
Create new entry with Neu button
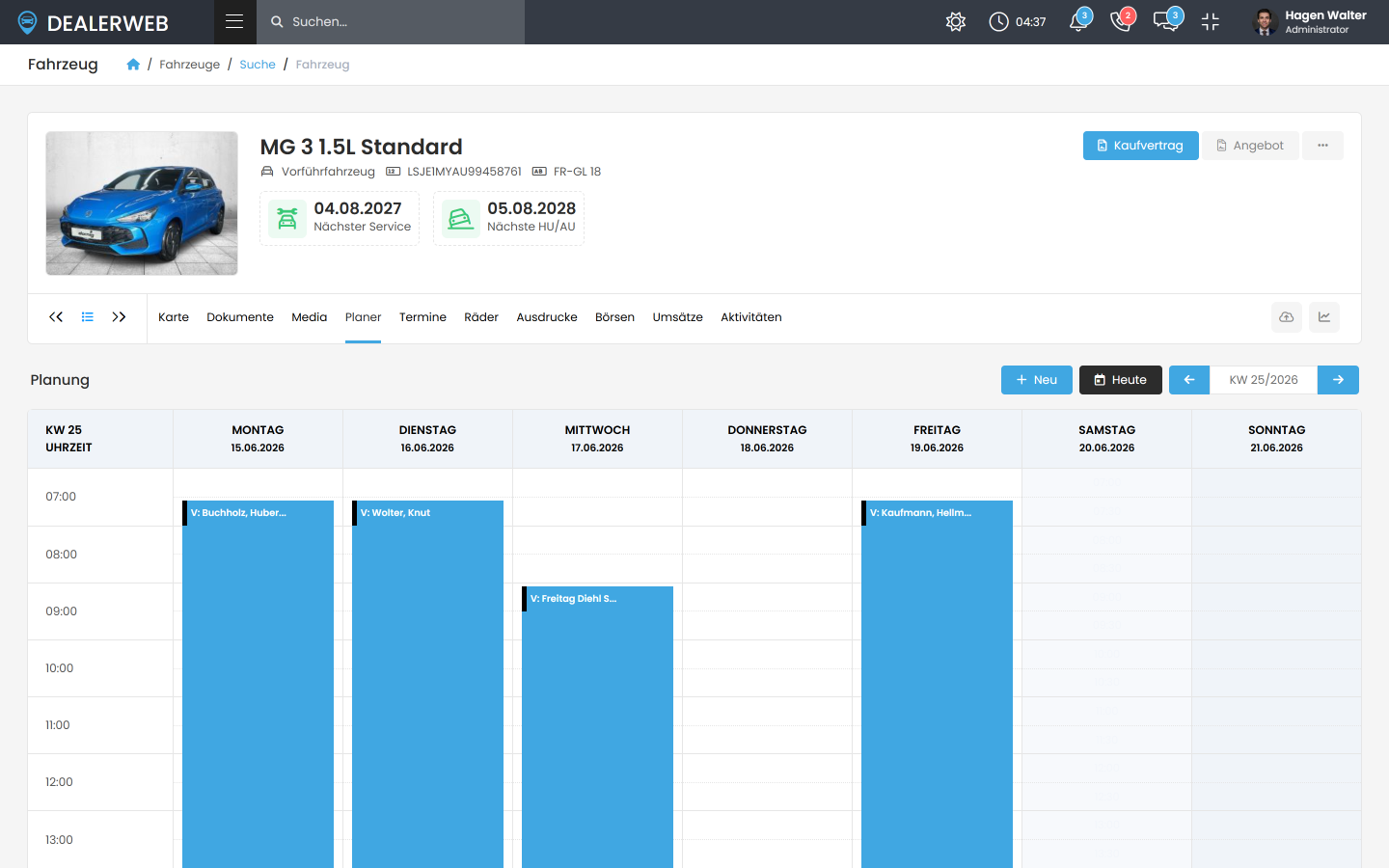click(x=1037, y=380)
